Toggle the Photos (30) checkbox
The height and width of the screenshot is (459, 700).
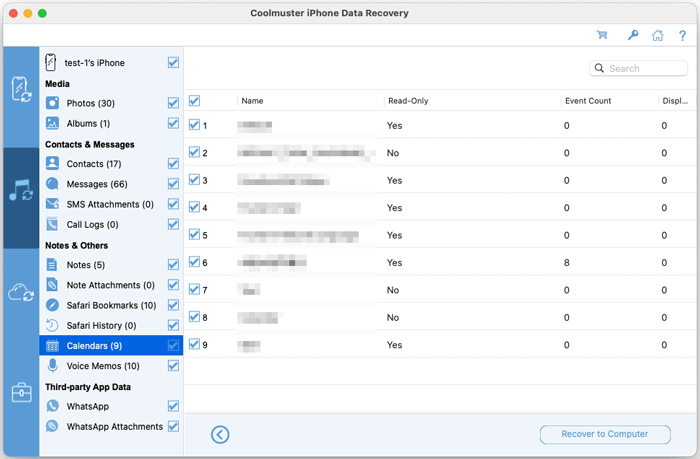pos(174,103)
